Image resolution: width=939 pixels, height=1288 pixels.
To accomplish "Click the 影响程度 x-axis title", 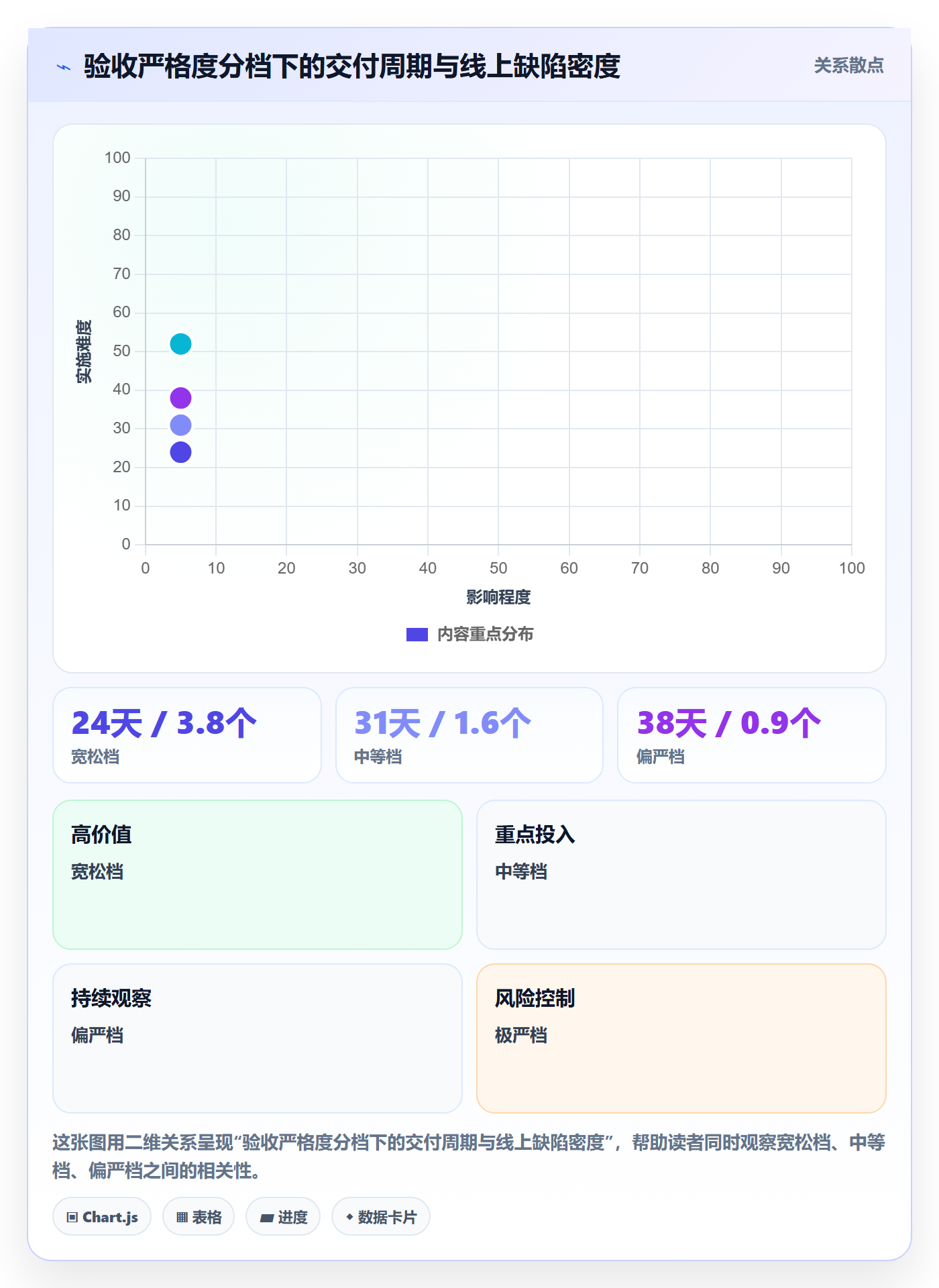I will coord(498,597).
